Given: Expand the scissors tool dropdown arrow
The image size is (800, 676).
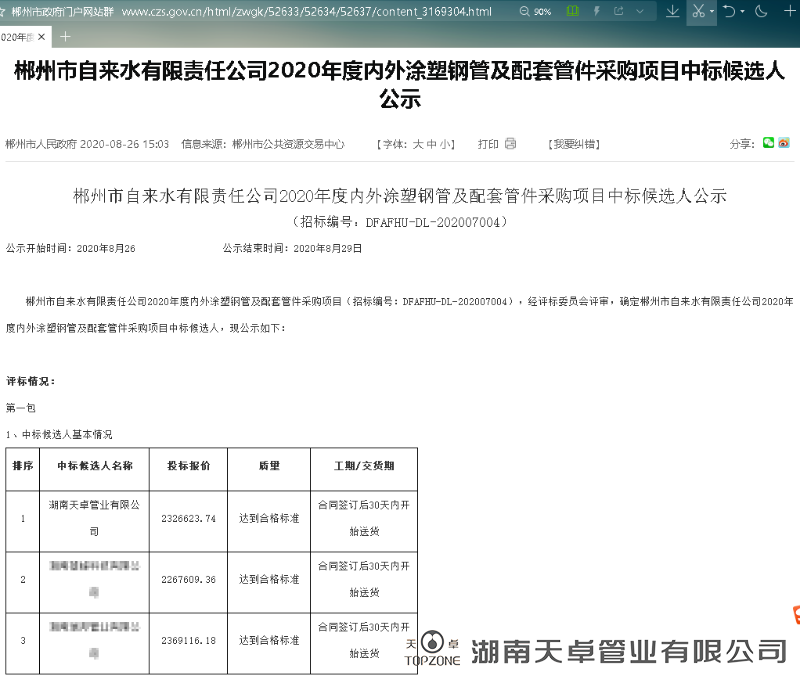Looking at the screenshot, I should click(x=712, y=12).
